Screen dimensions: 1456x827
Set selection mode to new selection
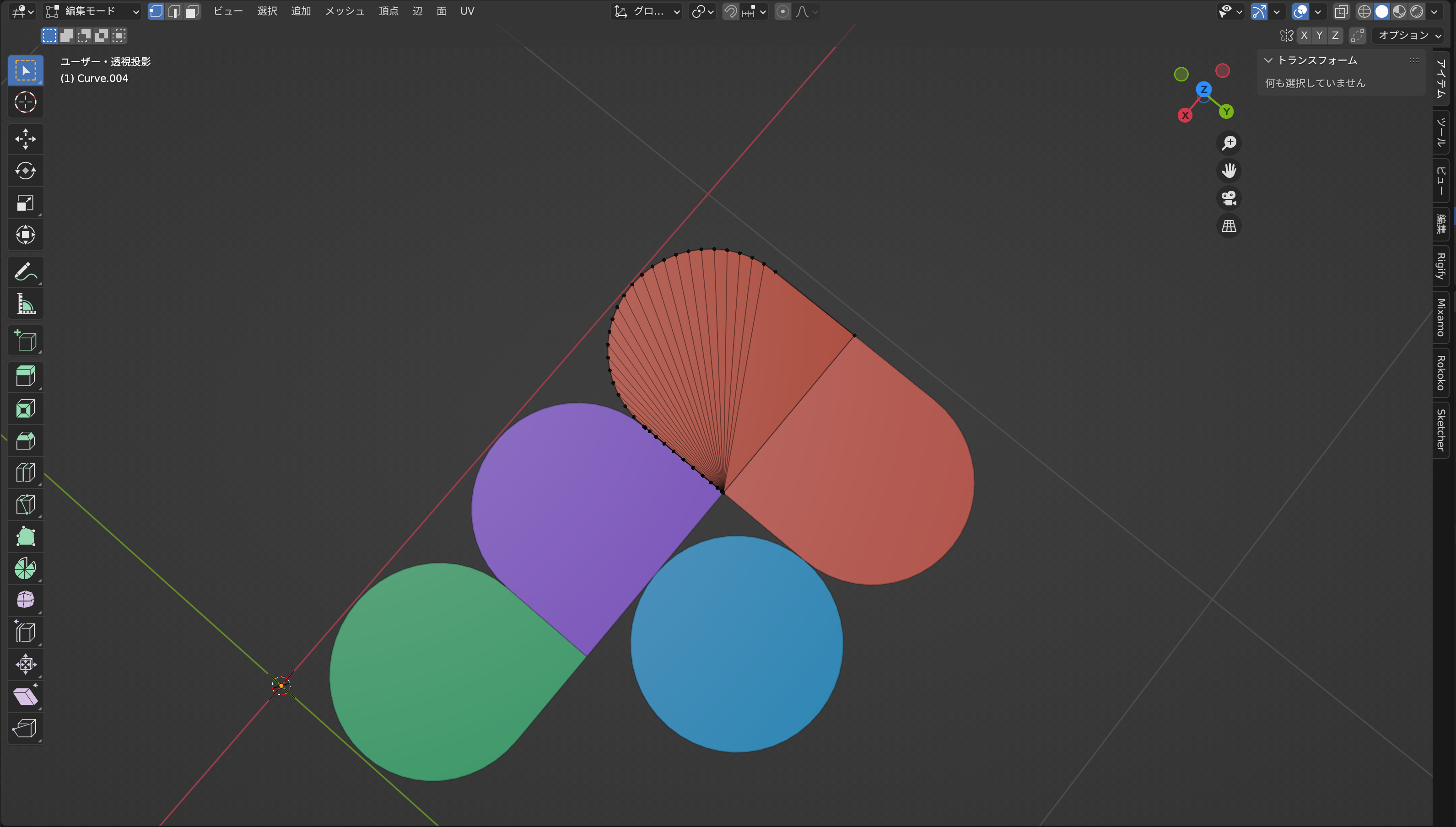[49, 36]
